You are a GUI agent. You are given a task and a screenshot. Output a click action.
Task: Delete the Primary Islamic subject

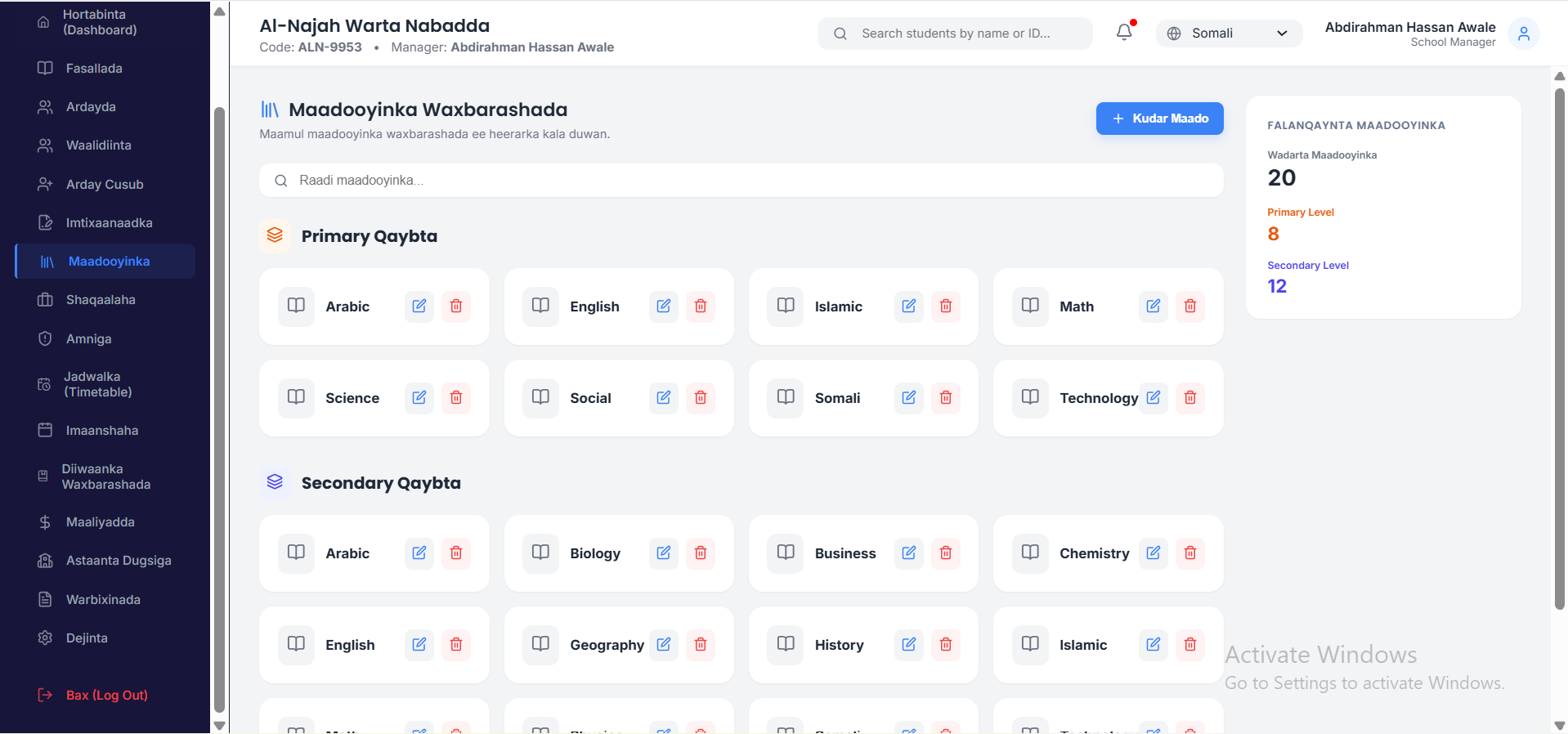[x=946, y=306]
